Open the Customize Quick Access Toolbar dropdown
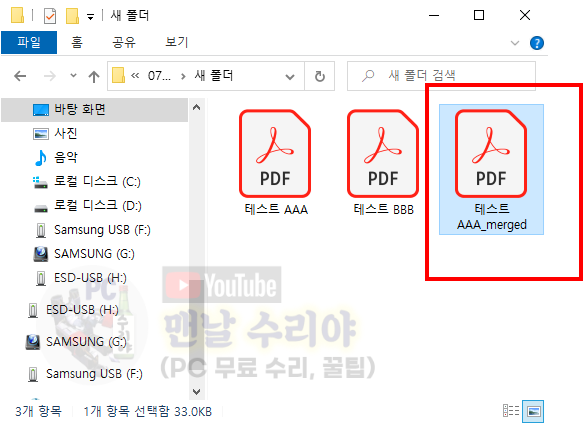Viewport: 583px width, 424px height. pos(90,17)
